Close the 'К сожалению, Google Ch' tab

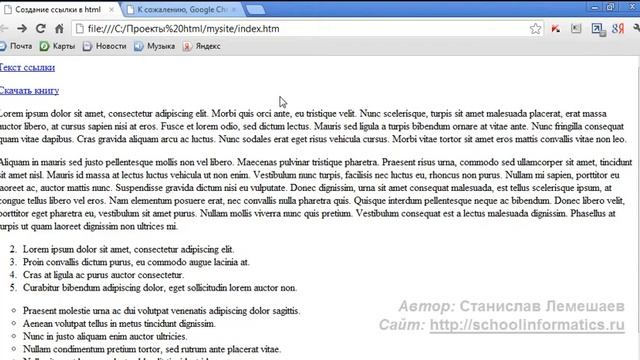234,9
